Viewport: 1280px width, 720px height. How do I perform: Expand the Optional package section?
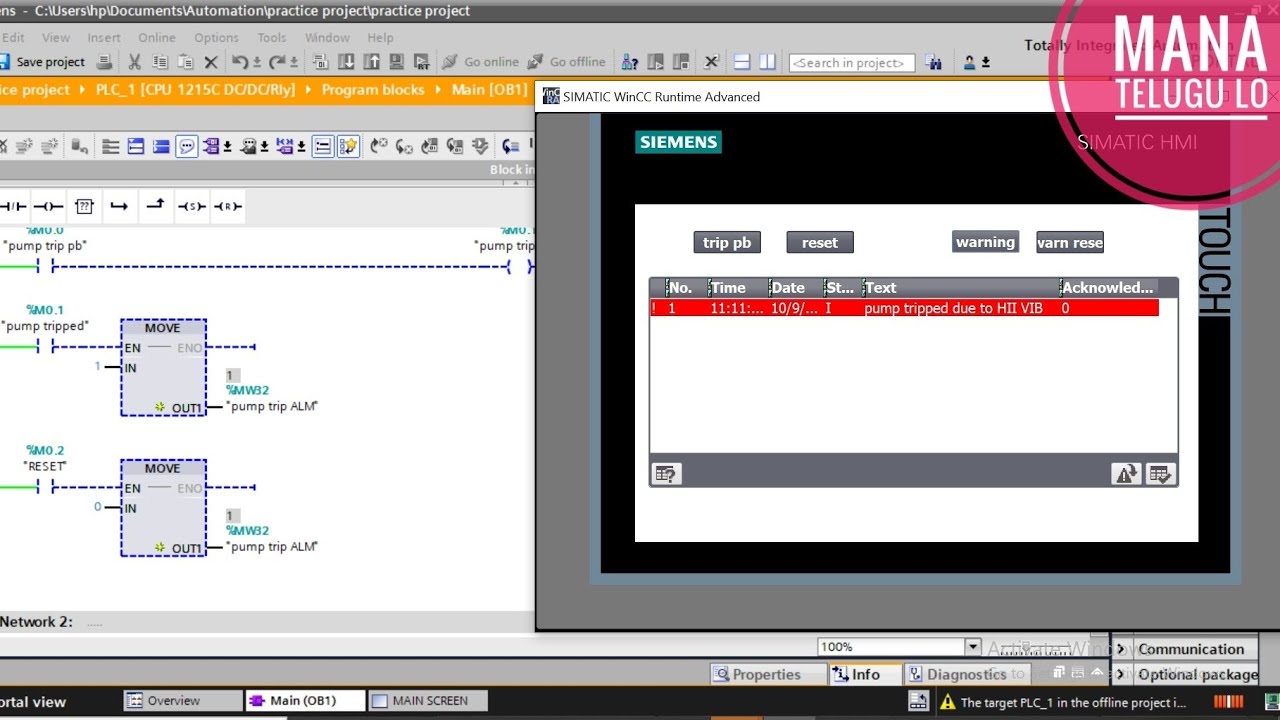pos(1186,674)
